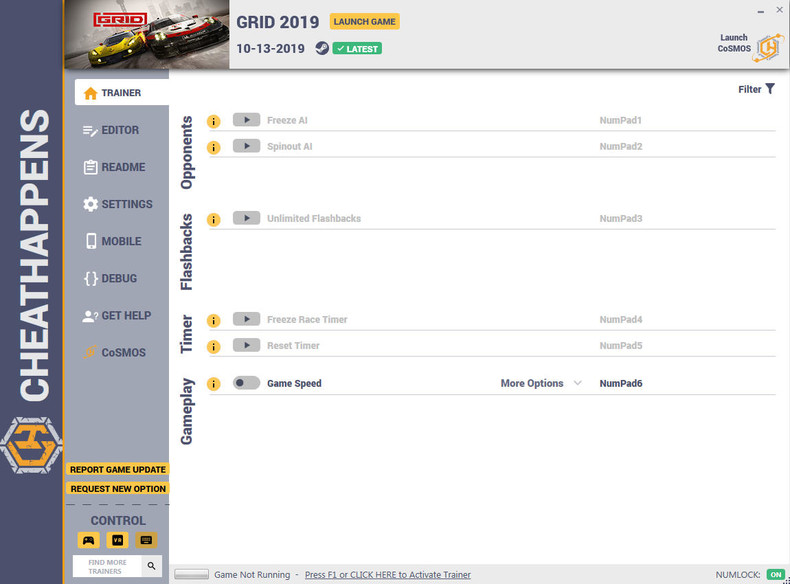Toggle the NUMLOCK ON indicator

[x=776, y=574]
